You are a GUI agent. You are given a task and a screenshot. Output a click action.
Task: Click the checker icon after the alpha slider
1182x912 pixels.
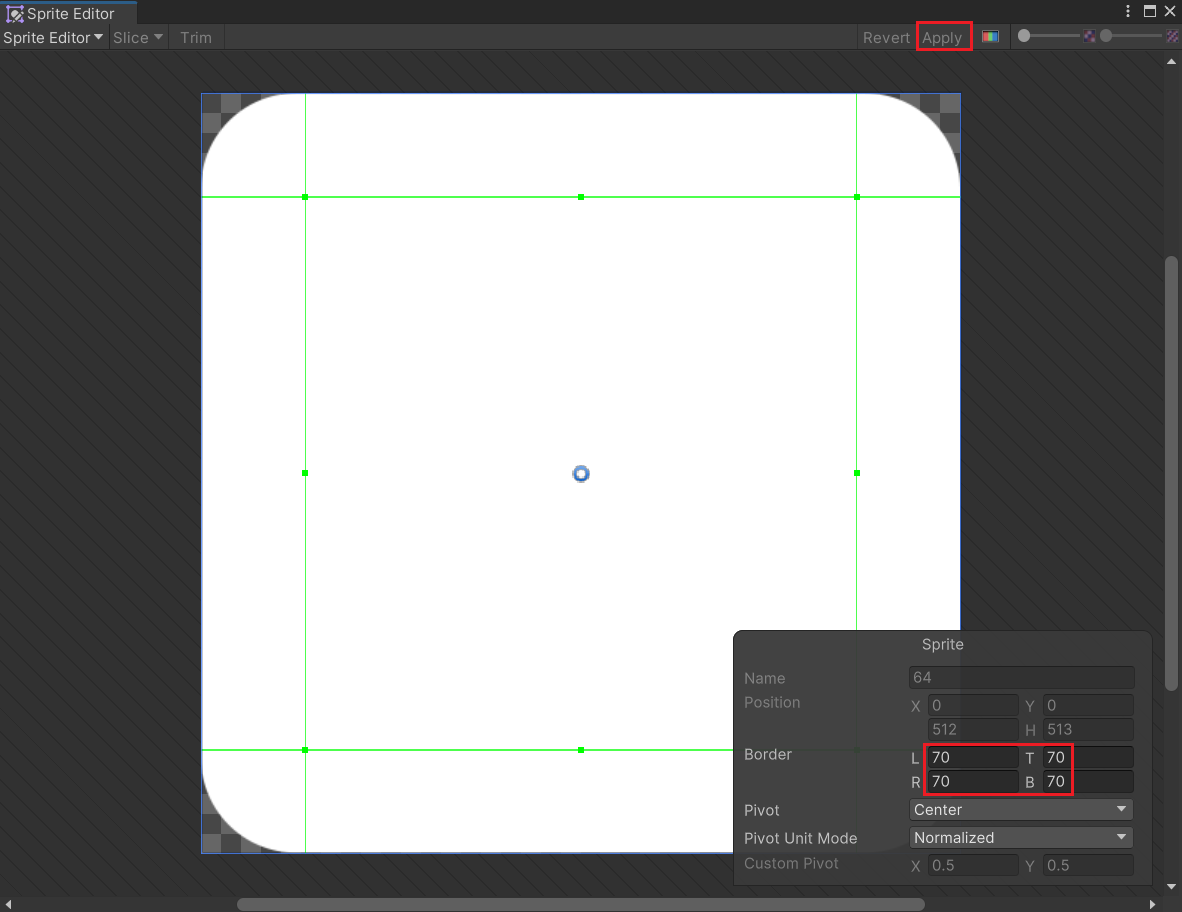tap(1089, 36)
